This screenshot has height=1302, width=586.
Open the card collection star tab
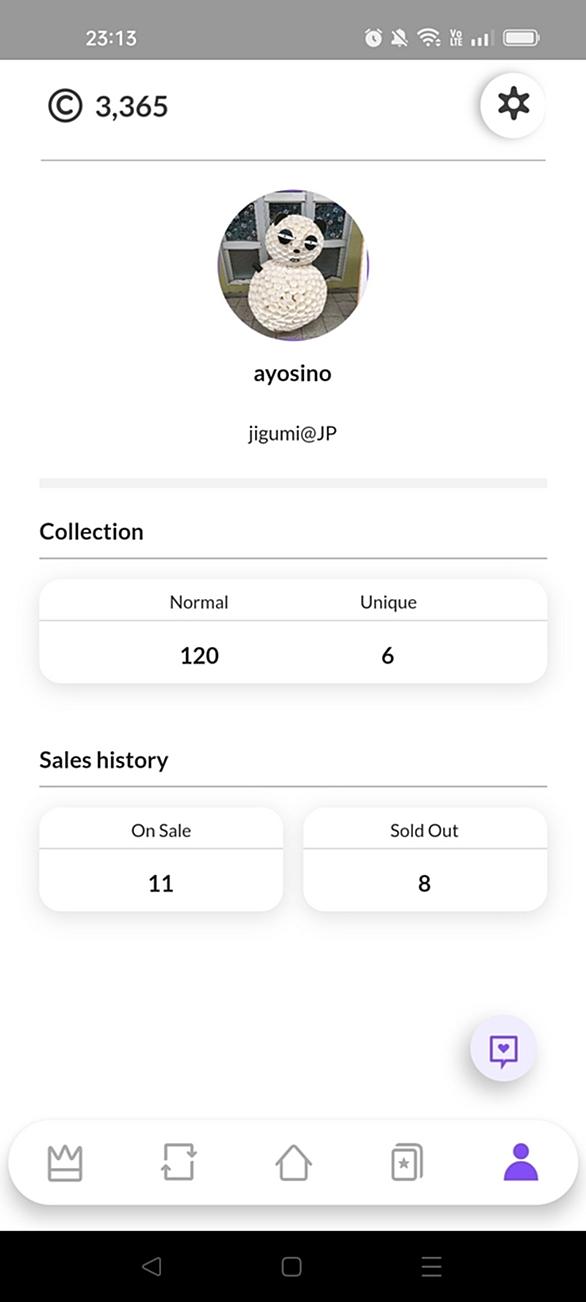(407, 1163)
